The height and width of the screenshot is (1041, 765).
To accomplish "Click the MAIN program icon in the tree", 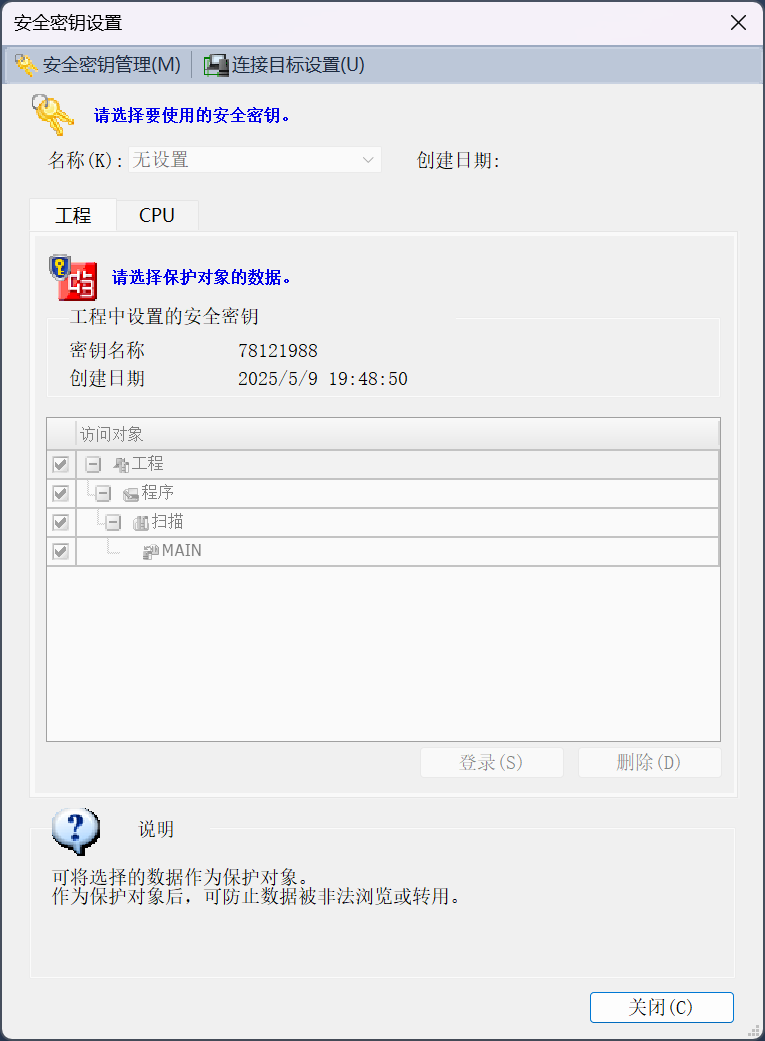I will (x=151, y=552).
